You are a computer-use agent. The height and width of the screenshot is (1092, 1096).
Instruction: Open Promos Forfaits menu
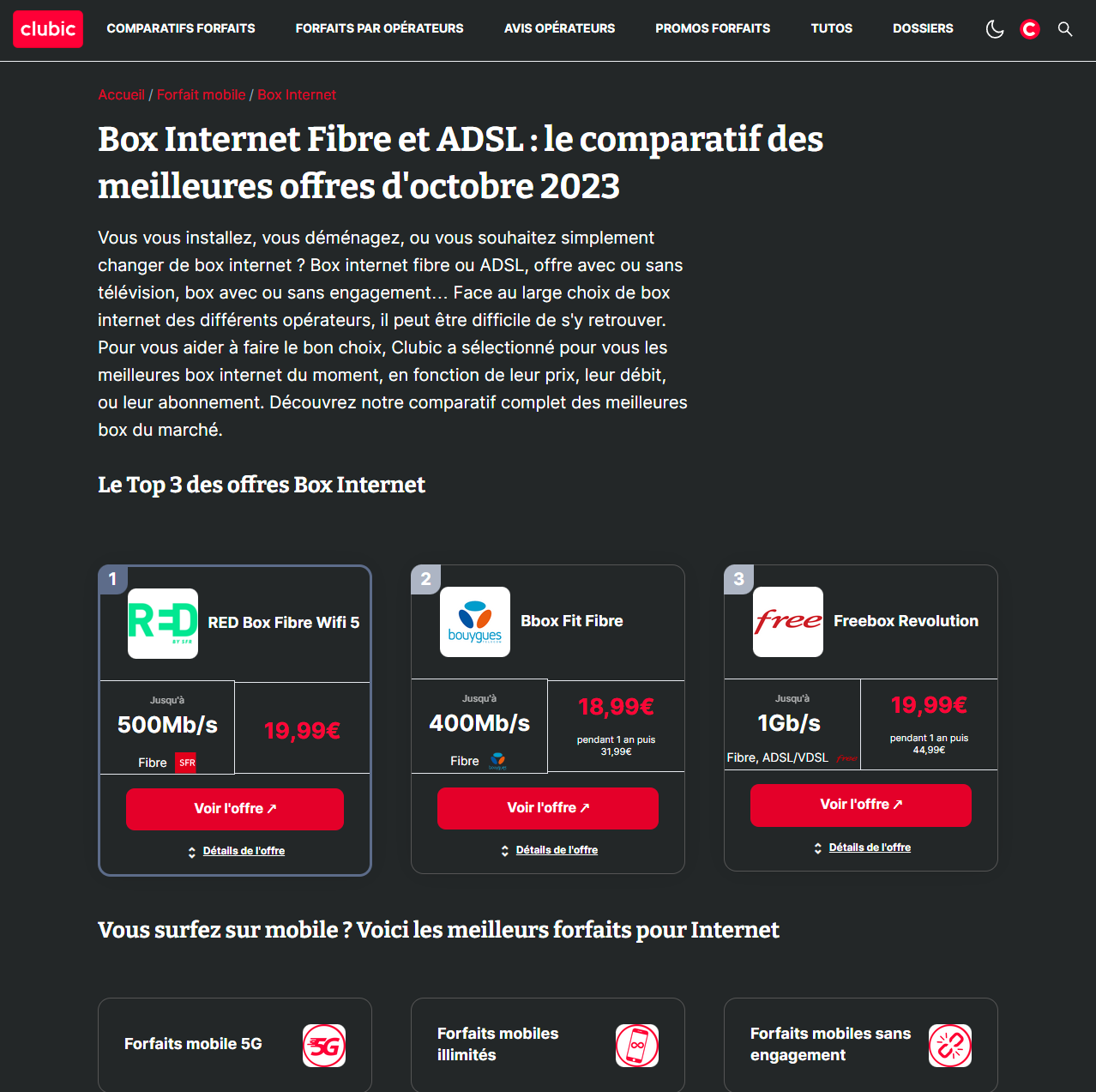pos(713,28)
